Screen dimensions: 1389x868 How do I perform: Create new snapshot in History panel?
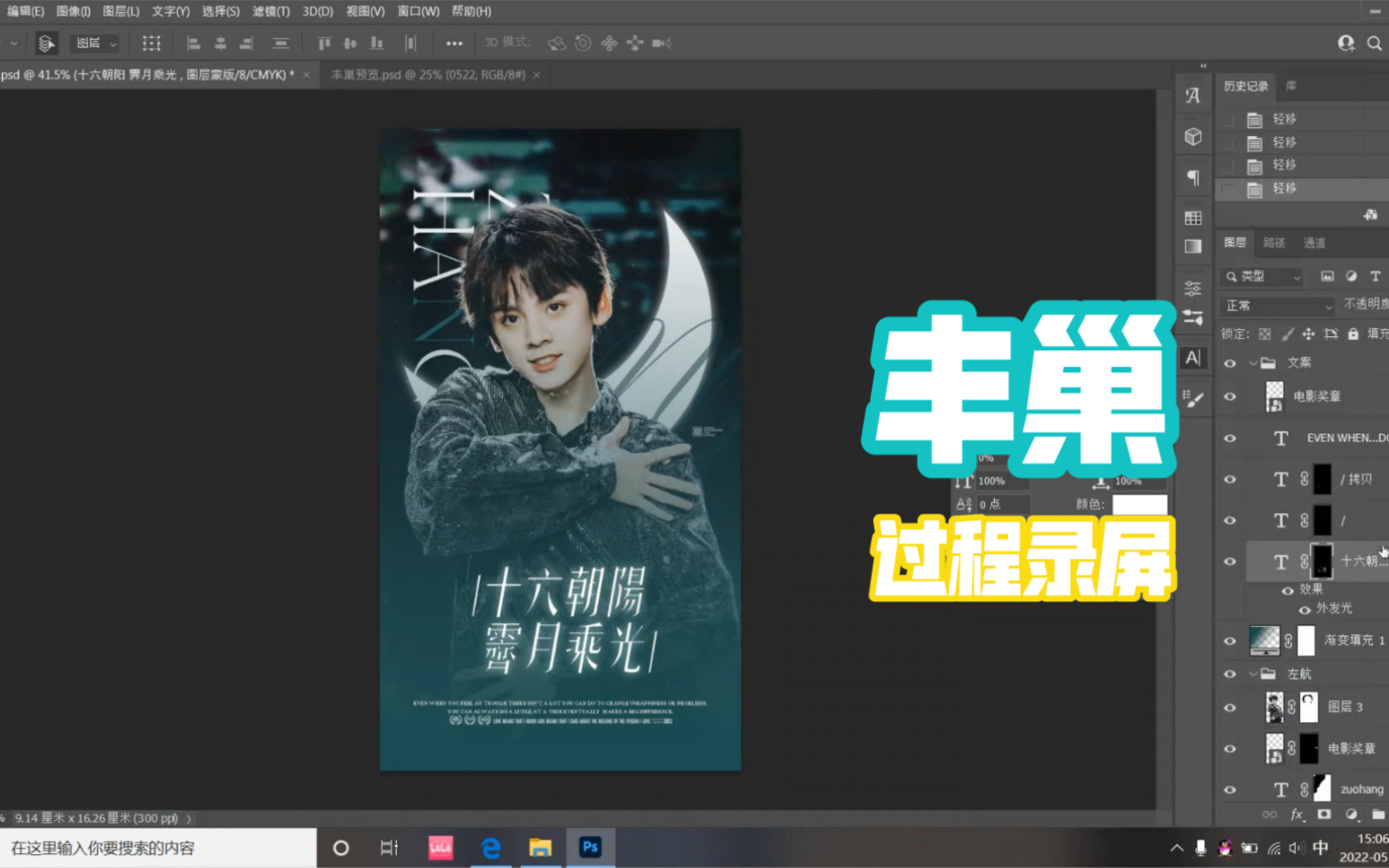tap(1370, 215)
